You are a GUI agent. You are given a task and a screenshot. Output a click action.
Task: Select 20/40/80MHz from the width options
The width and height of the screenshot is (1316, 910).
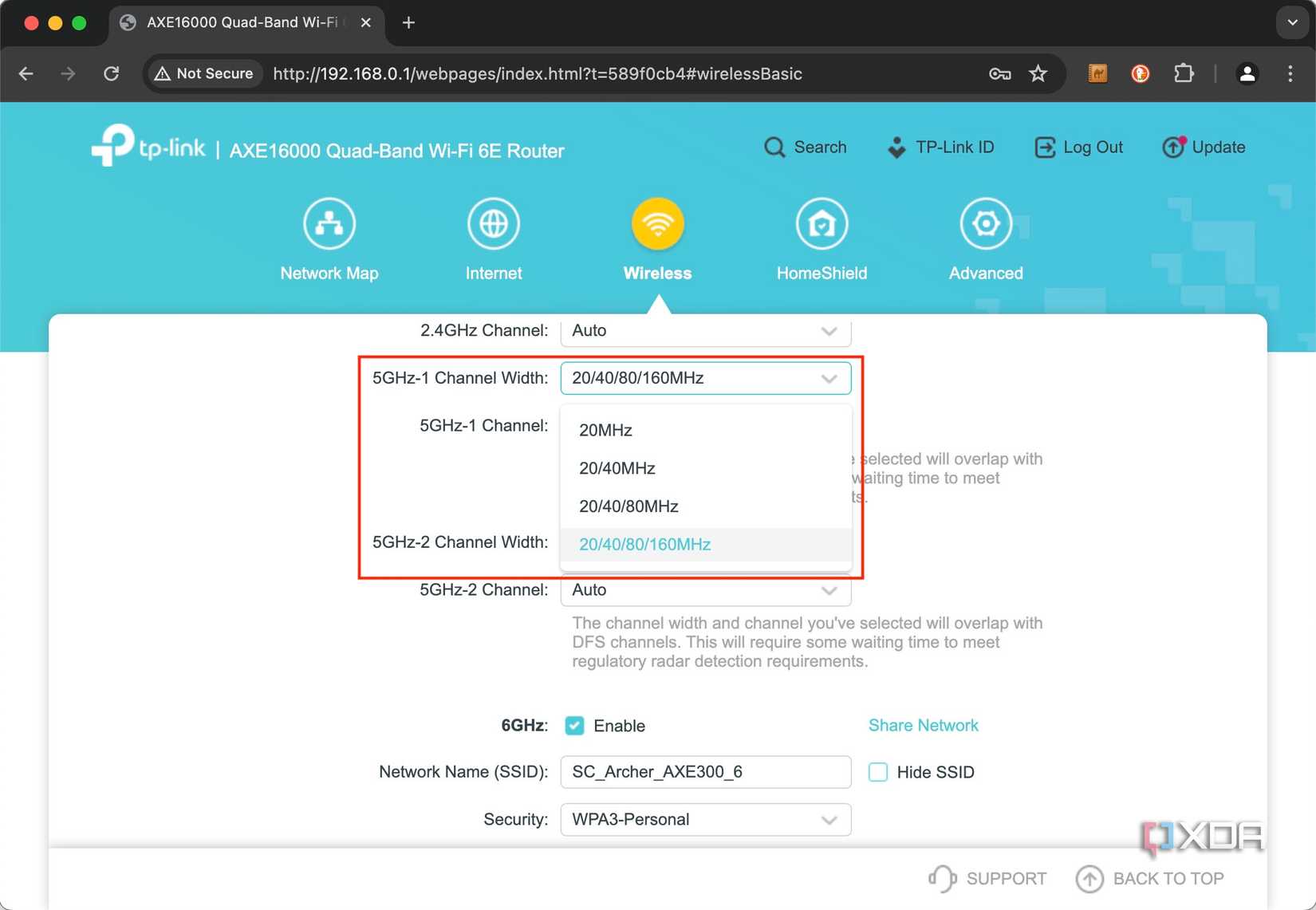click(x=628, y=506)
